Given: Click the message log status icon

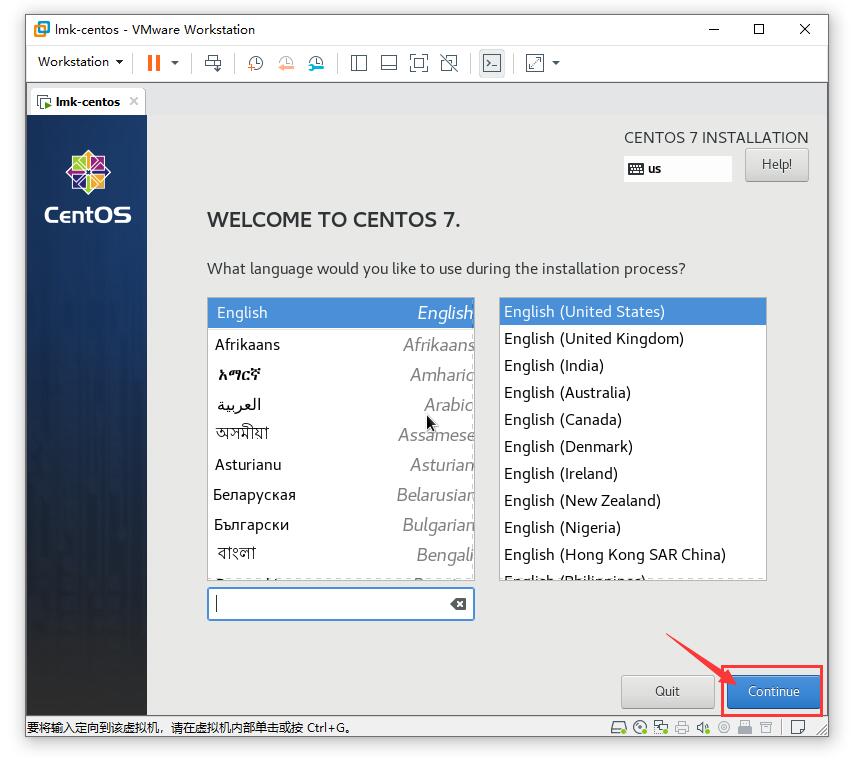Looking at the screenshot, I should [798, 727].
